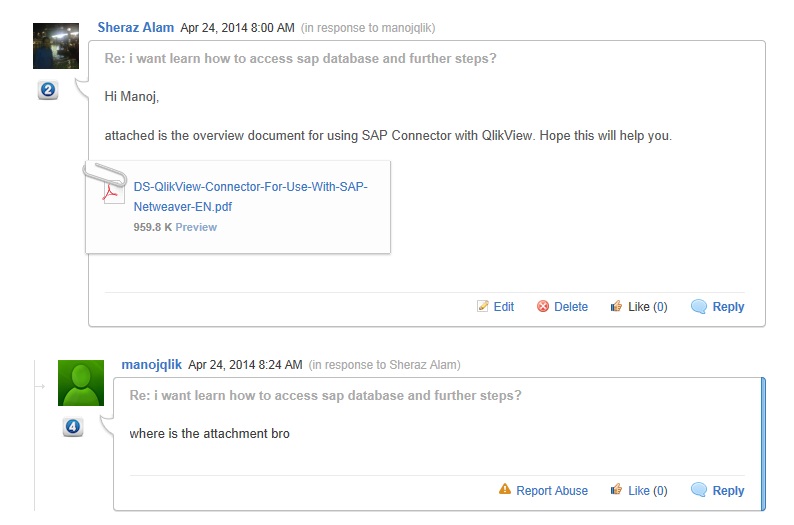Click the red Delete icon
Screen dimensions: 794x525
(x=543, y=307)
